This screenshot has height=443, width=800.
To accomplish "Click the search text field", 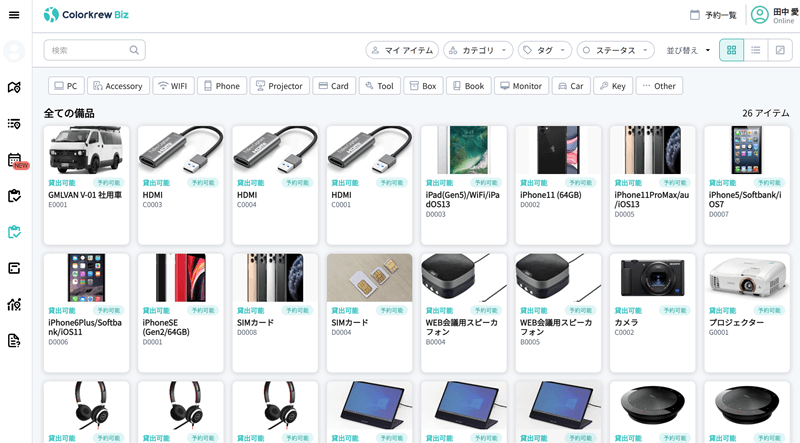I will pyautogui.click(x=85, y=50).
